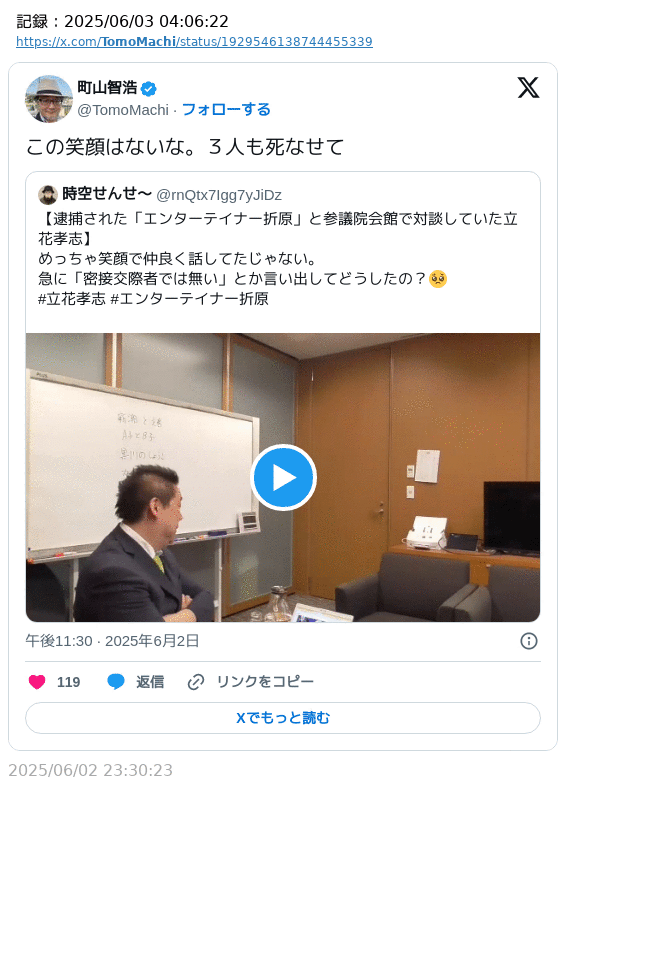Click フォローする follow link
Screen dimensions: 660x958
[x=226, y=110]
